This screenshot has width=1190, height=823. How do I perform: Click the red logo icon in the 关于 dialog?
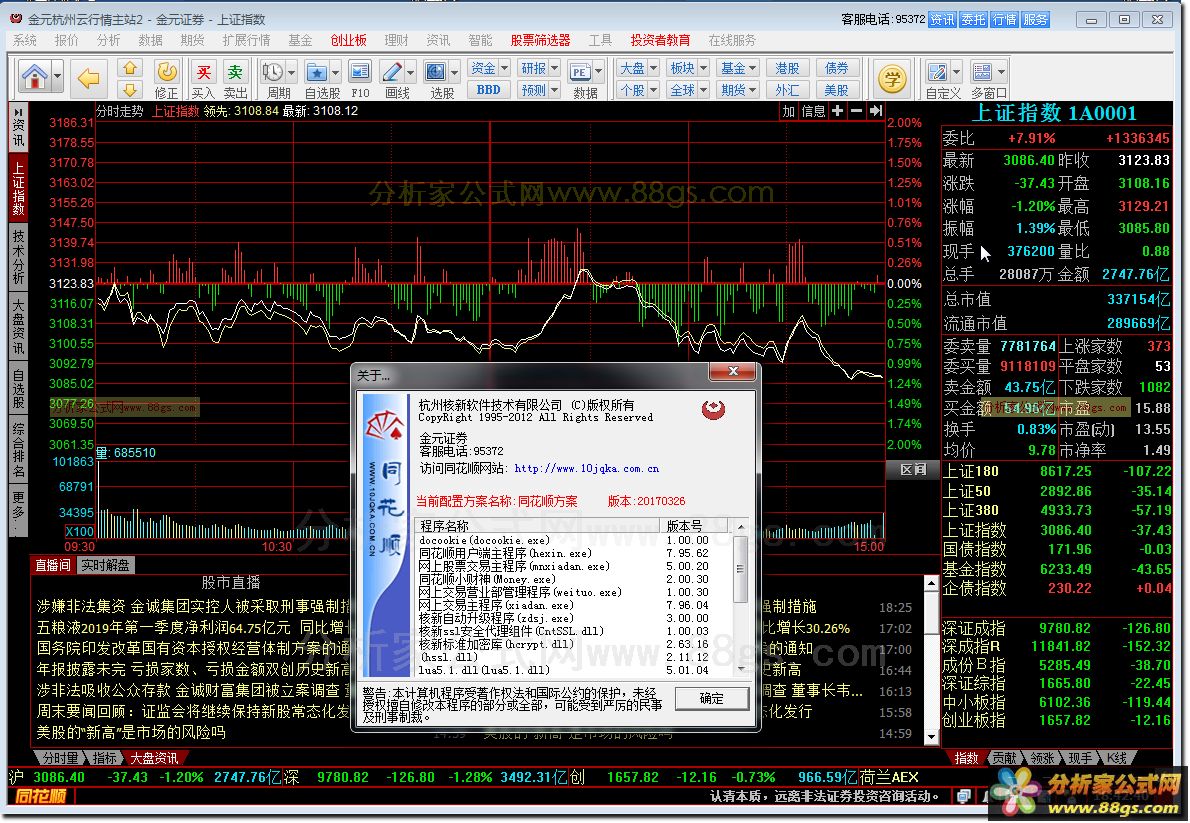[x=713, y=410]
